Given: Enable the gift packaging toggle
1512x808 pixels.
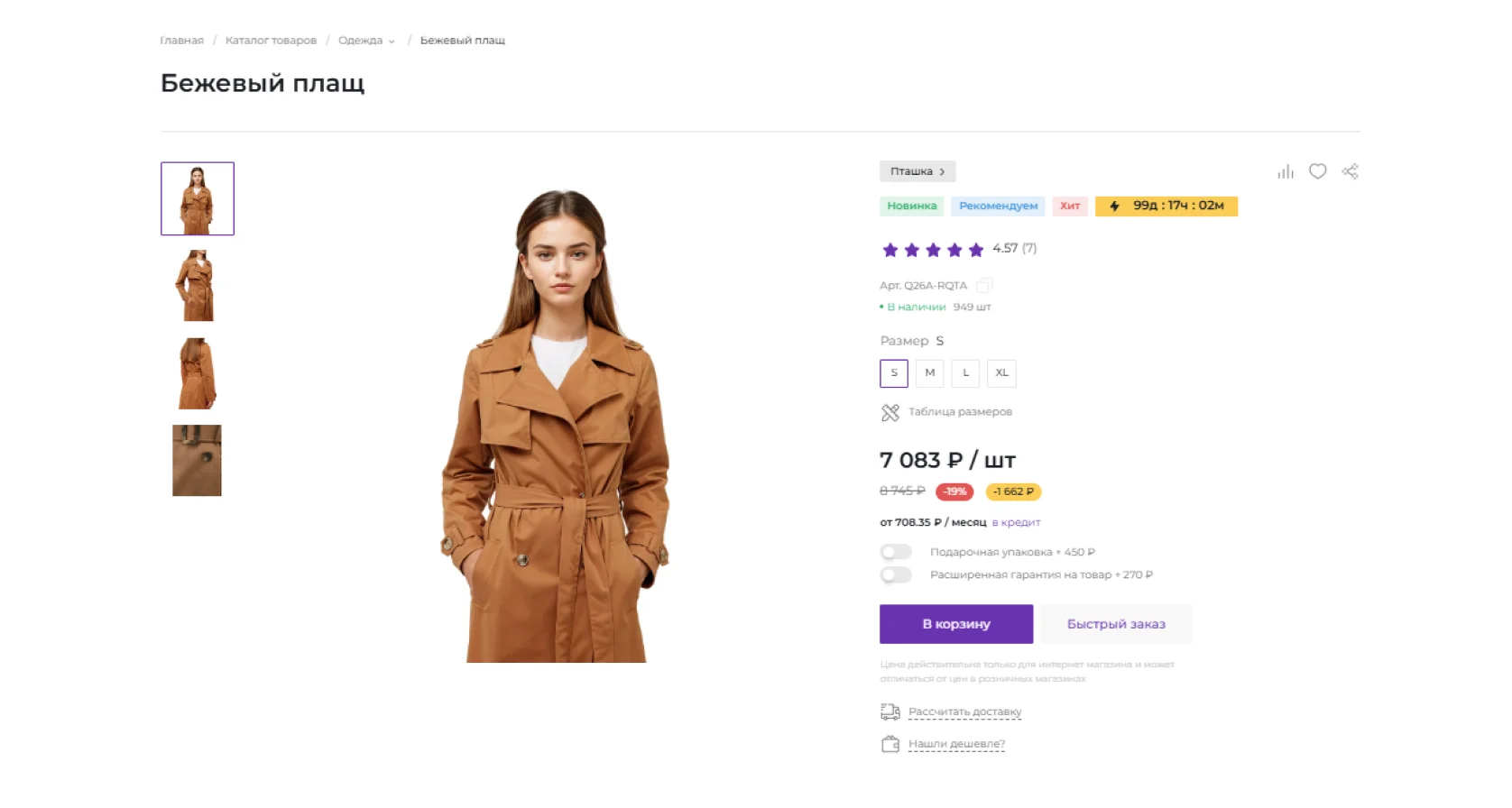Looking at the screenshot, I should click(896, 552).
